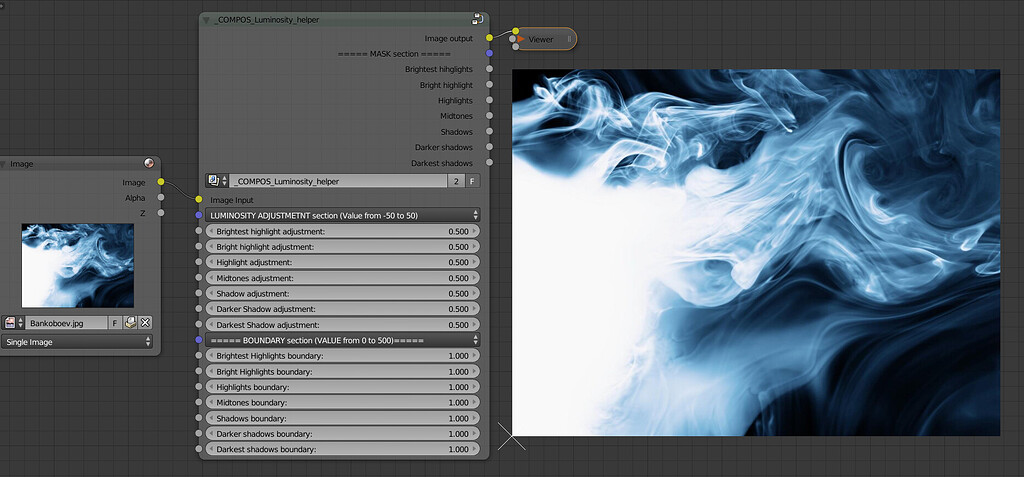Click the grip handle on Viewer node
Viewport: 1024px width, 477px height.
[569, 39]
